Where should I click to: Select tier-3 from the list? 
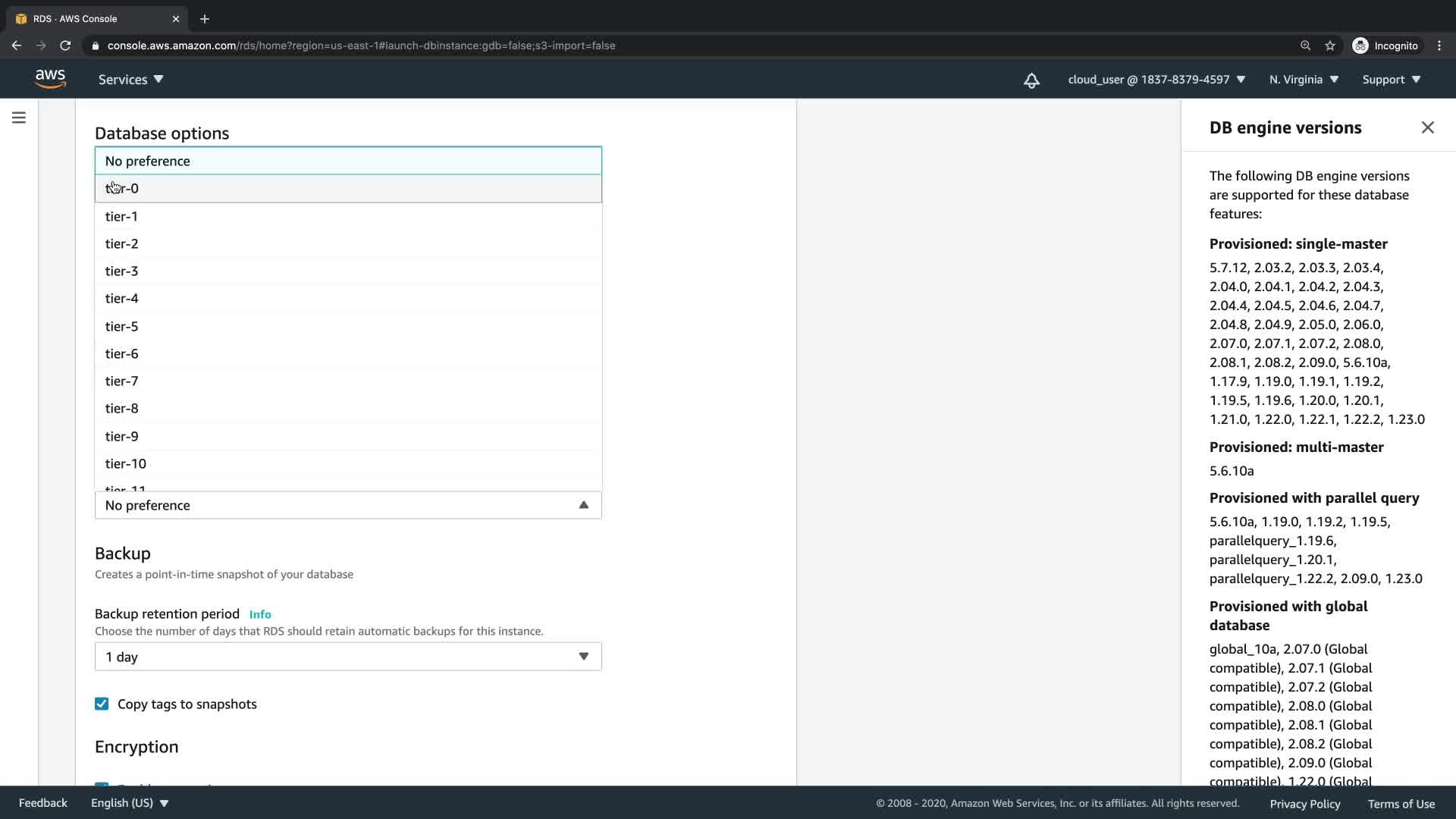(x=122, y=271)
